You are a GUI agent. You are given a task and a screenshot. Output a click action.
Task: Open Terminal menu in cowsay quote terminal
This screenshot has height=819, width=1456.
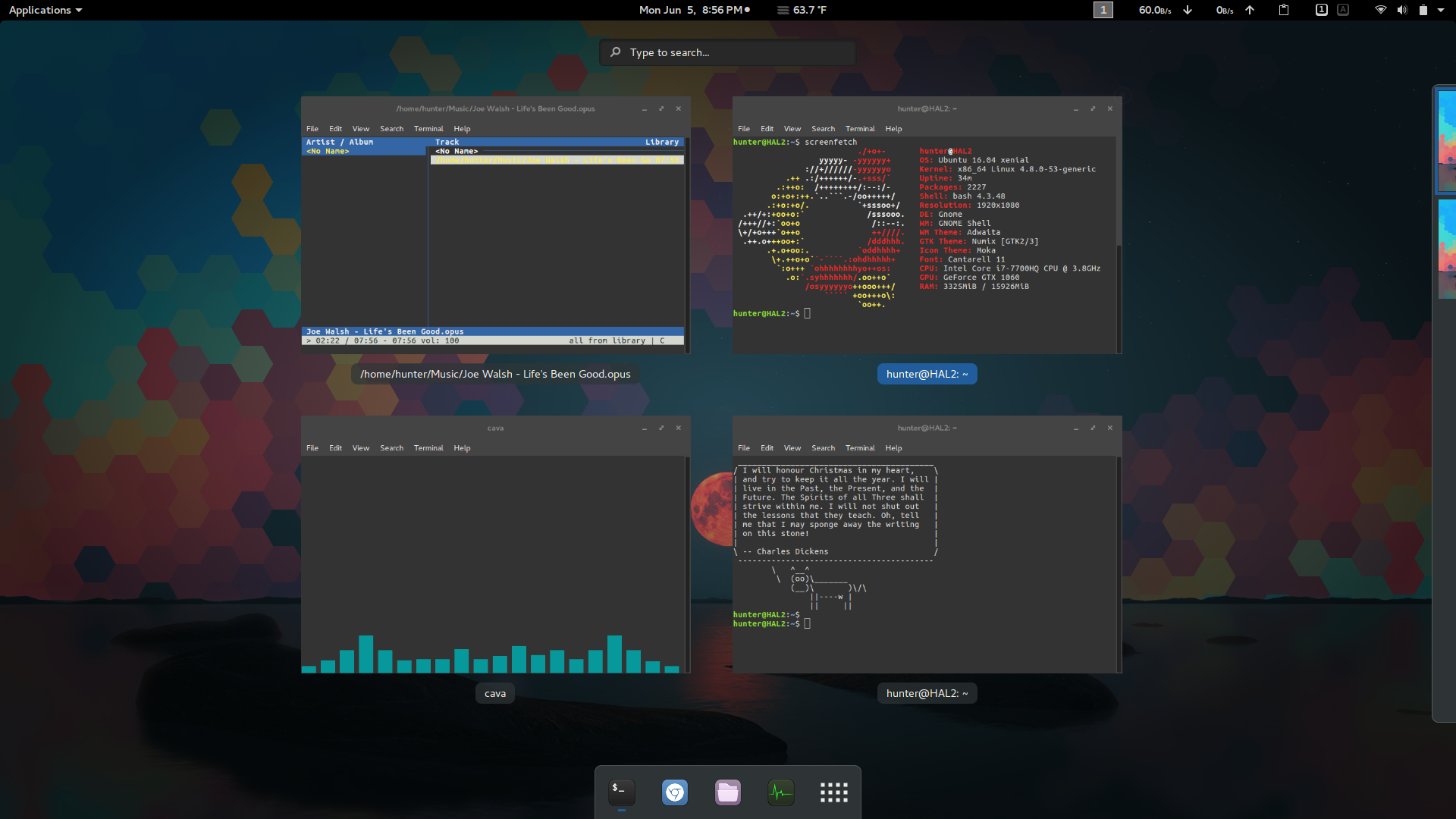pyautogui.click(x=860, y=448)
